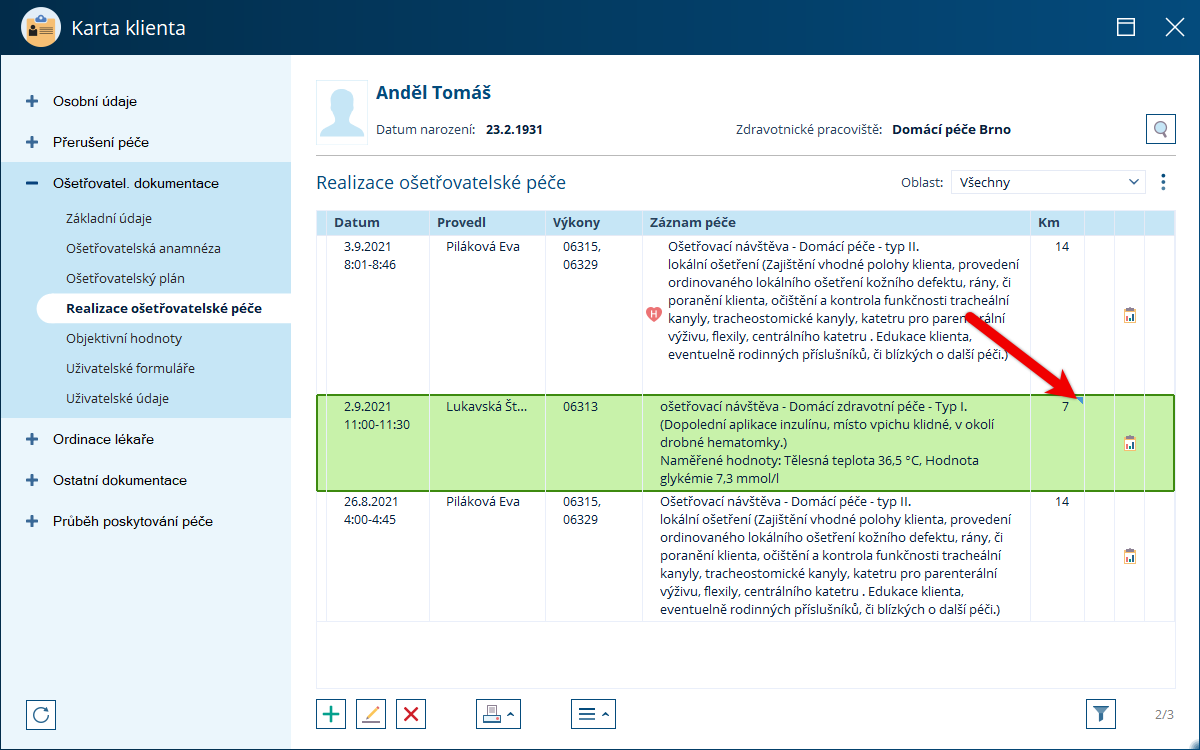This screenshot has height=750, width=1200.
Task: Click the birth date 23.2.1931
Action: (x=514, y=130)
